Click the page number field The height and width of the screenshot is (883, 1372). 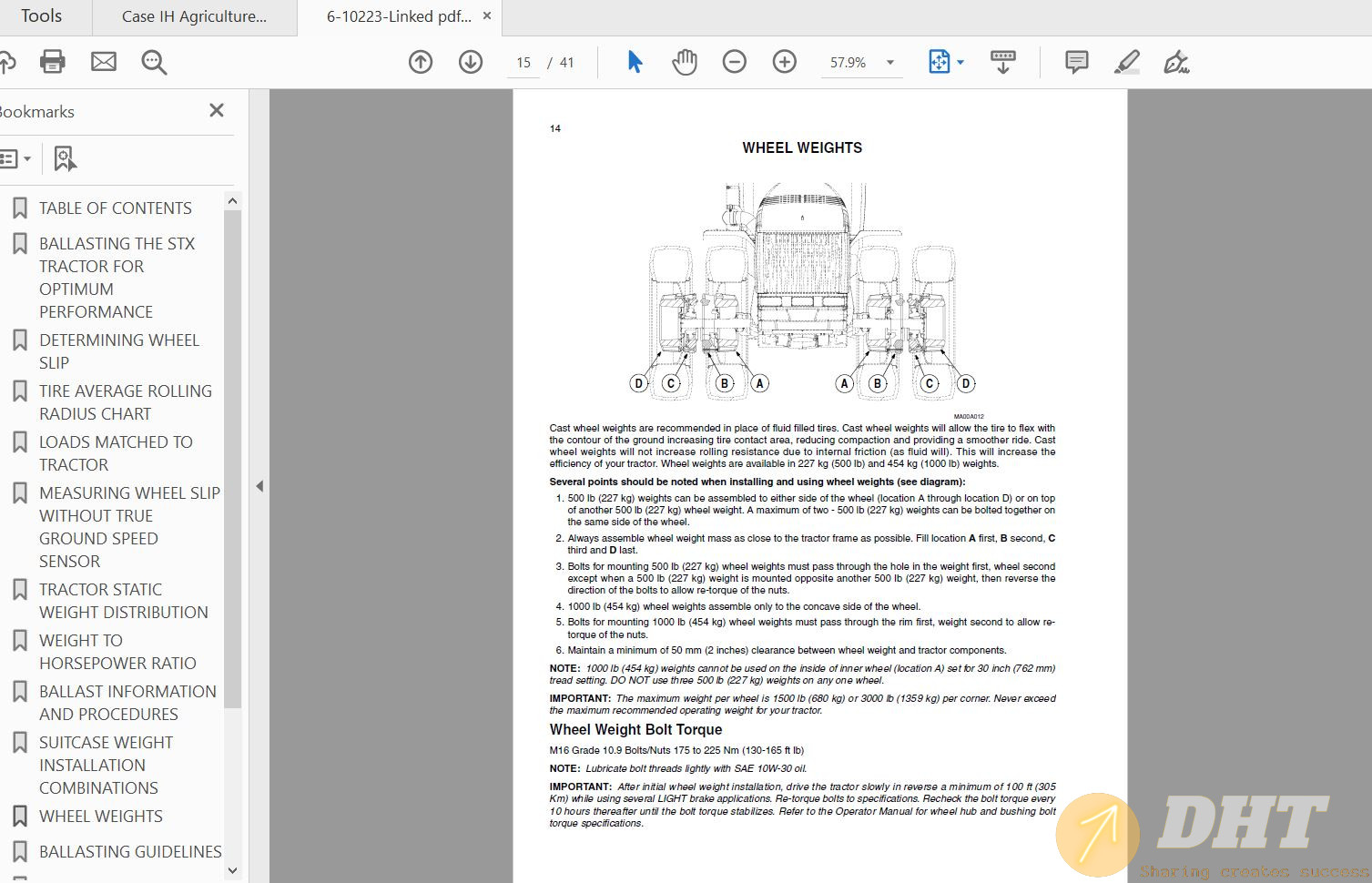(523, 63)
